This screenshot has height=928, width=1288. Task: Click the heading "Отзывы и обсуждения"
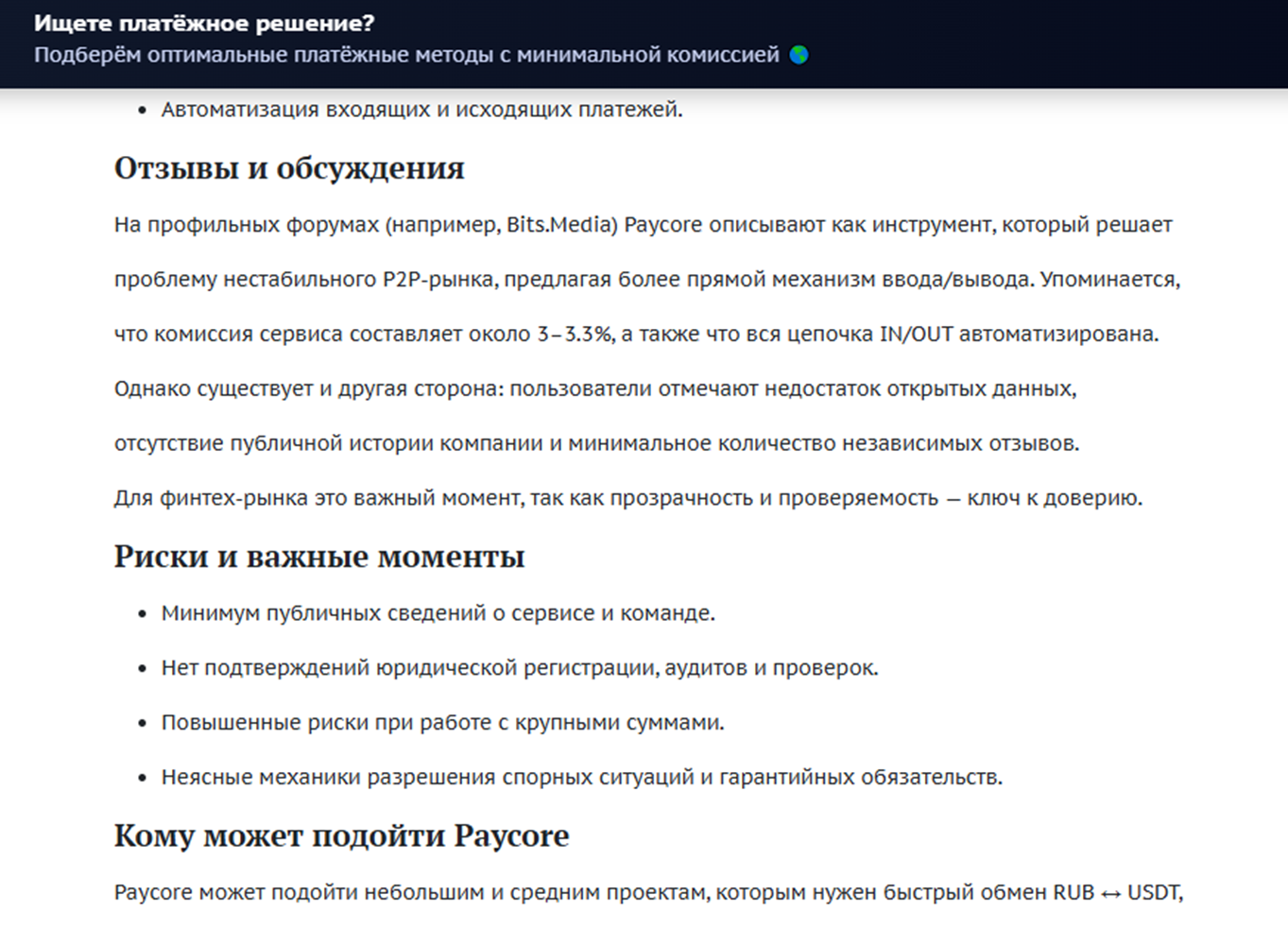[289, 168]
